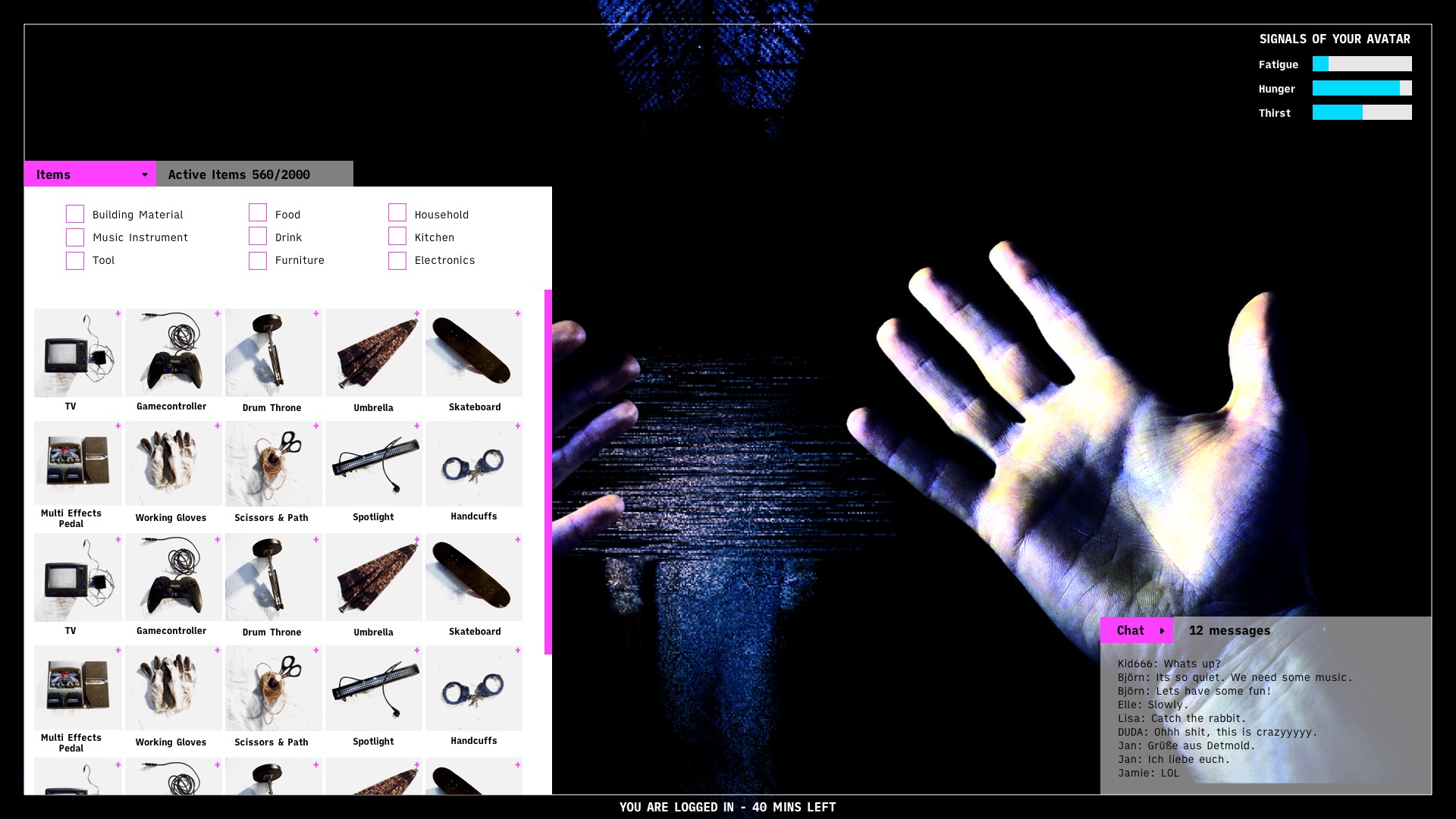This screenshot has width=1456, height=819.
Task: Click the plus icon on the first TV item
Action: click(x=118, y=313)
